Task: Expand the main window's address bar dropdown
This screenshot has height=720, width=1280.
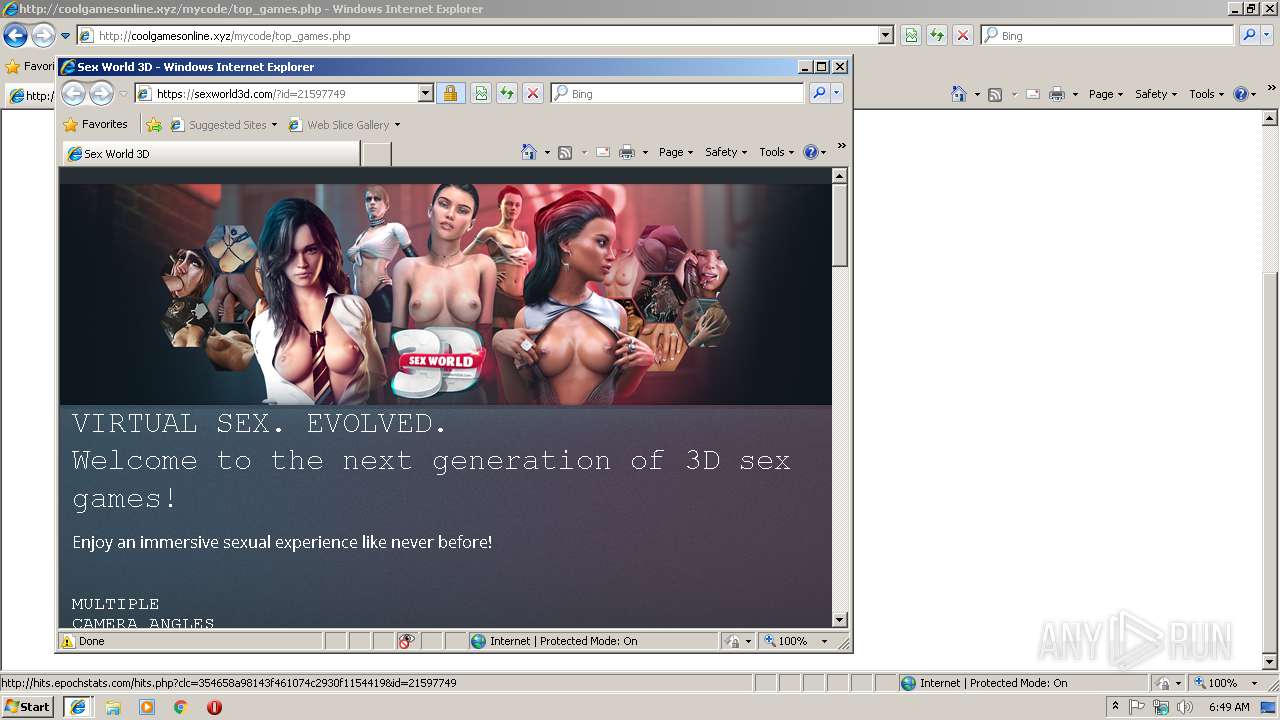Action: (886, 36)
